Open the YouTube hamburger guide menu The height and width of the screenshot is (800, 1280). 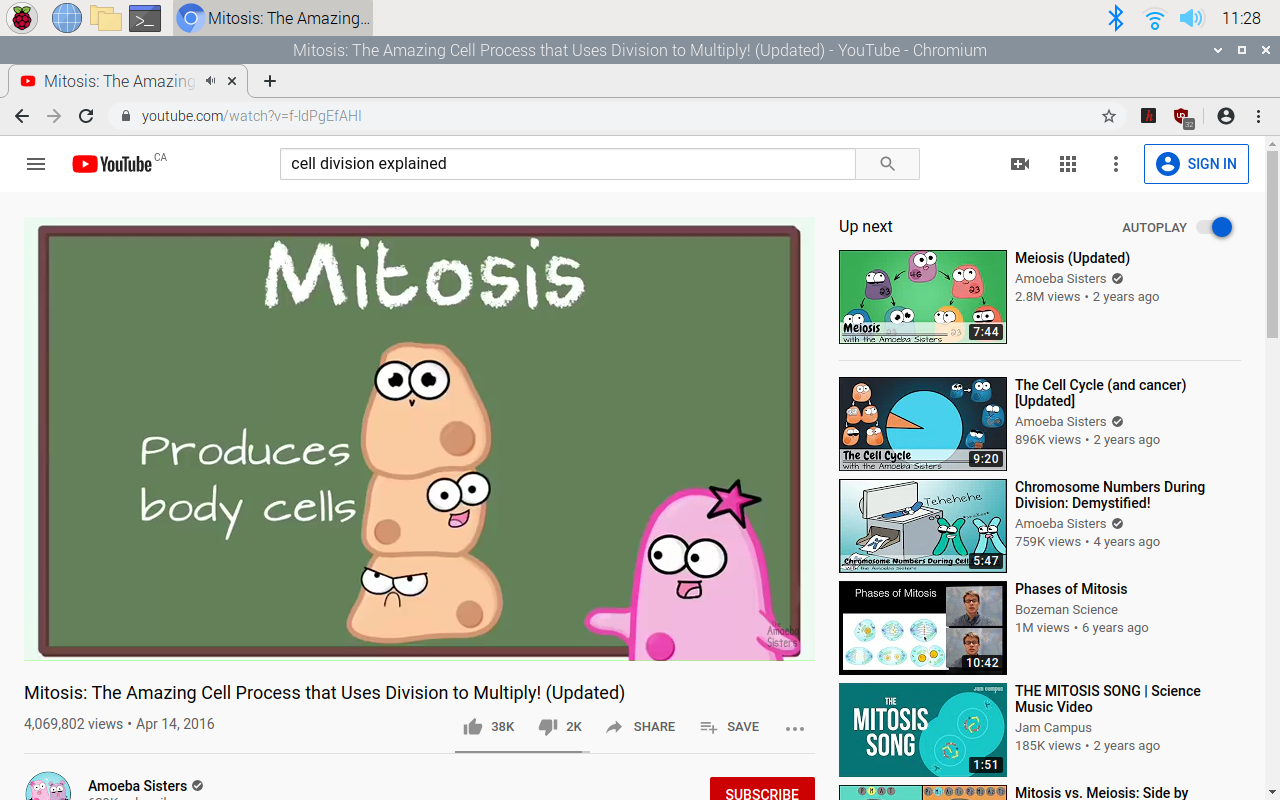(35, 163)
